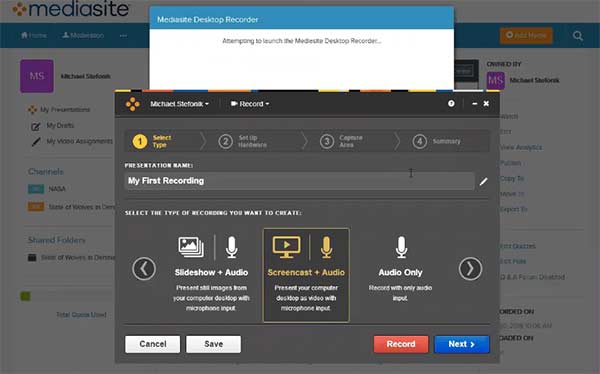Screen dimensions: 600x374
Task: Click the Total Quota Used label
Action: pyautogui.click(x=81, y=315)
